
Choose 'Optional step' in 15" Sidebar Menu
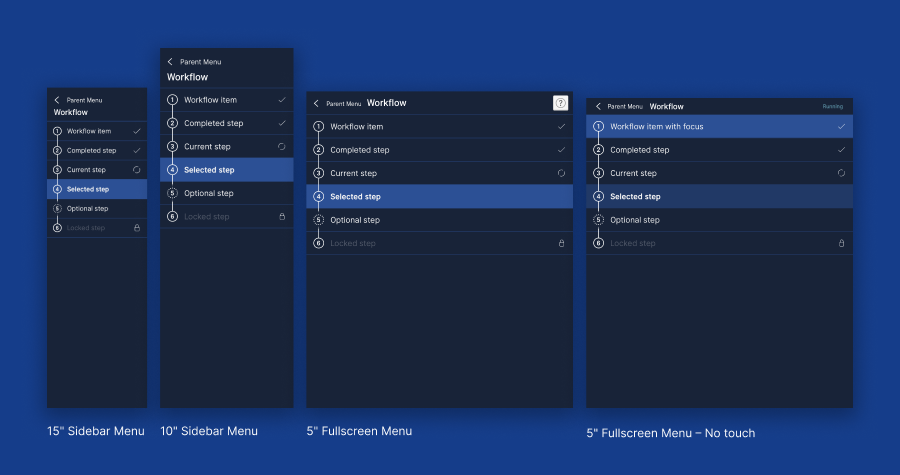88,209
